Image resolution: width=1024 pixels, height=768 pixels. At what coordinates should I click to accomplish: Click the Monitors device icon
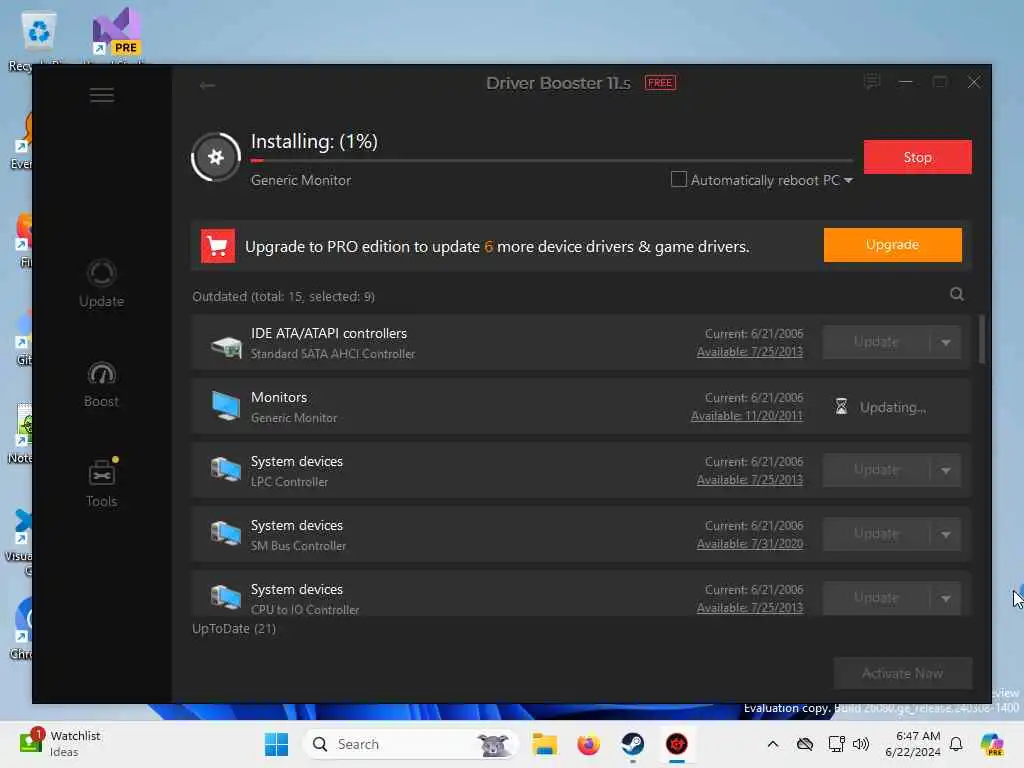226,407
